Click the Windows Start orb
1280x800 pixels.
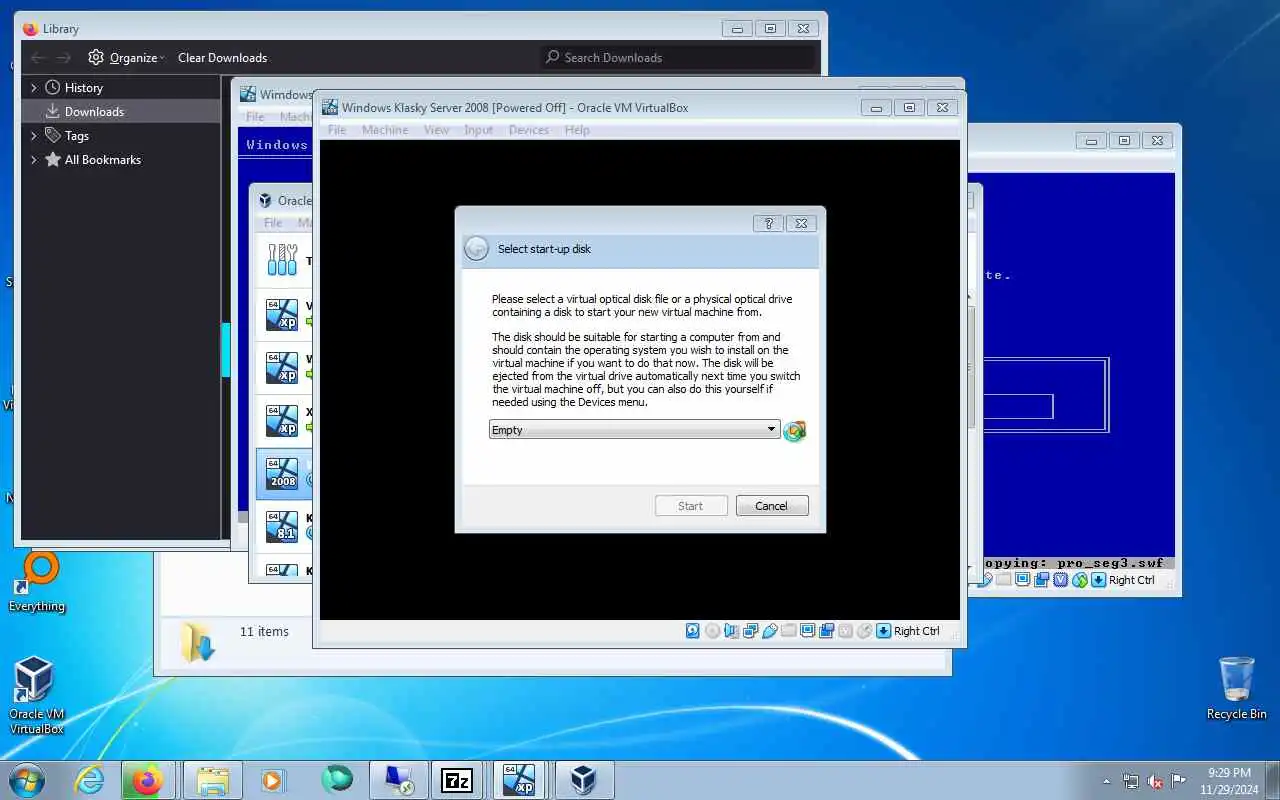coord(27,780)
